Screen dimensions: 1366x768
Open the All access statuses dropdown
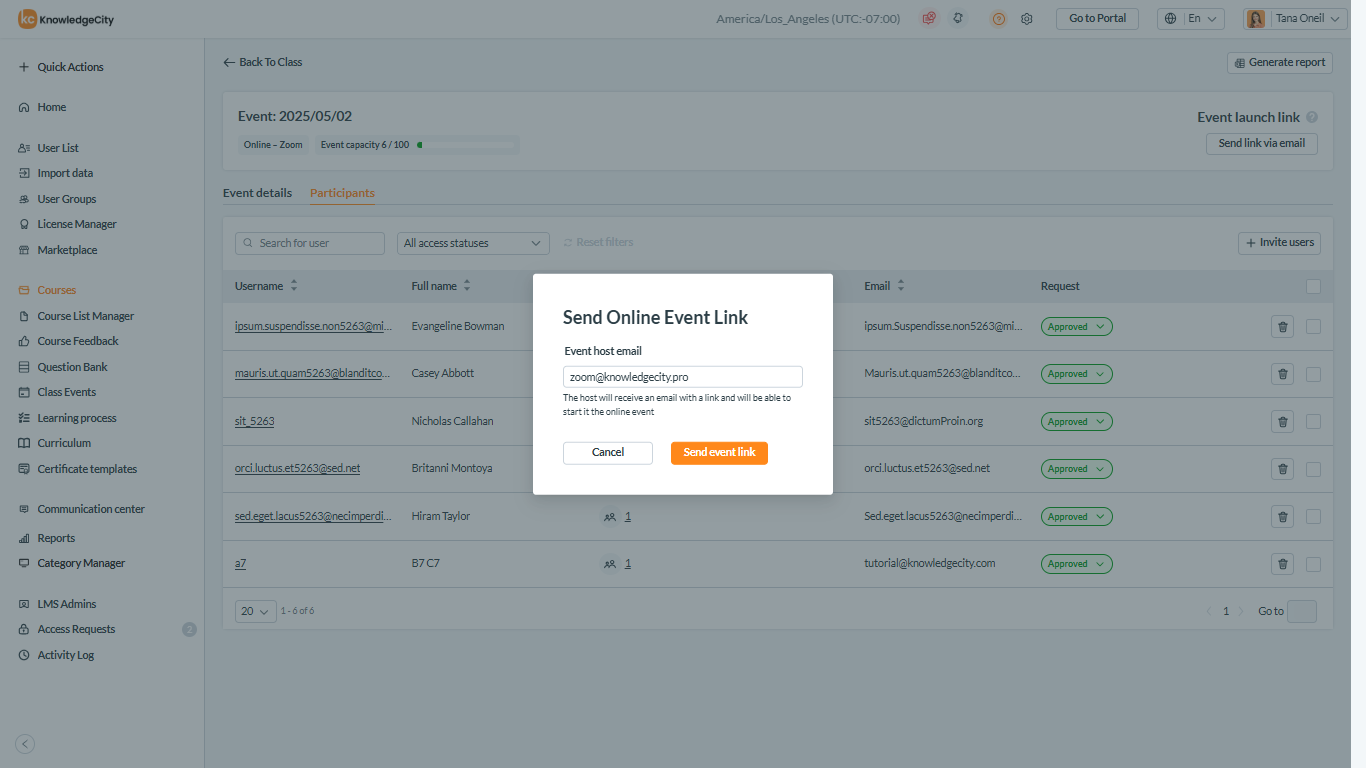tap(473, 243)
